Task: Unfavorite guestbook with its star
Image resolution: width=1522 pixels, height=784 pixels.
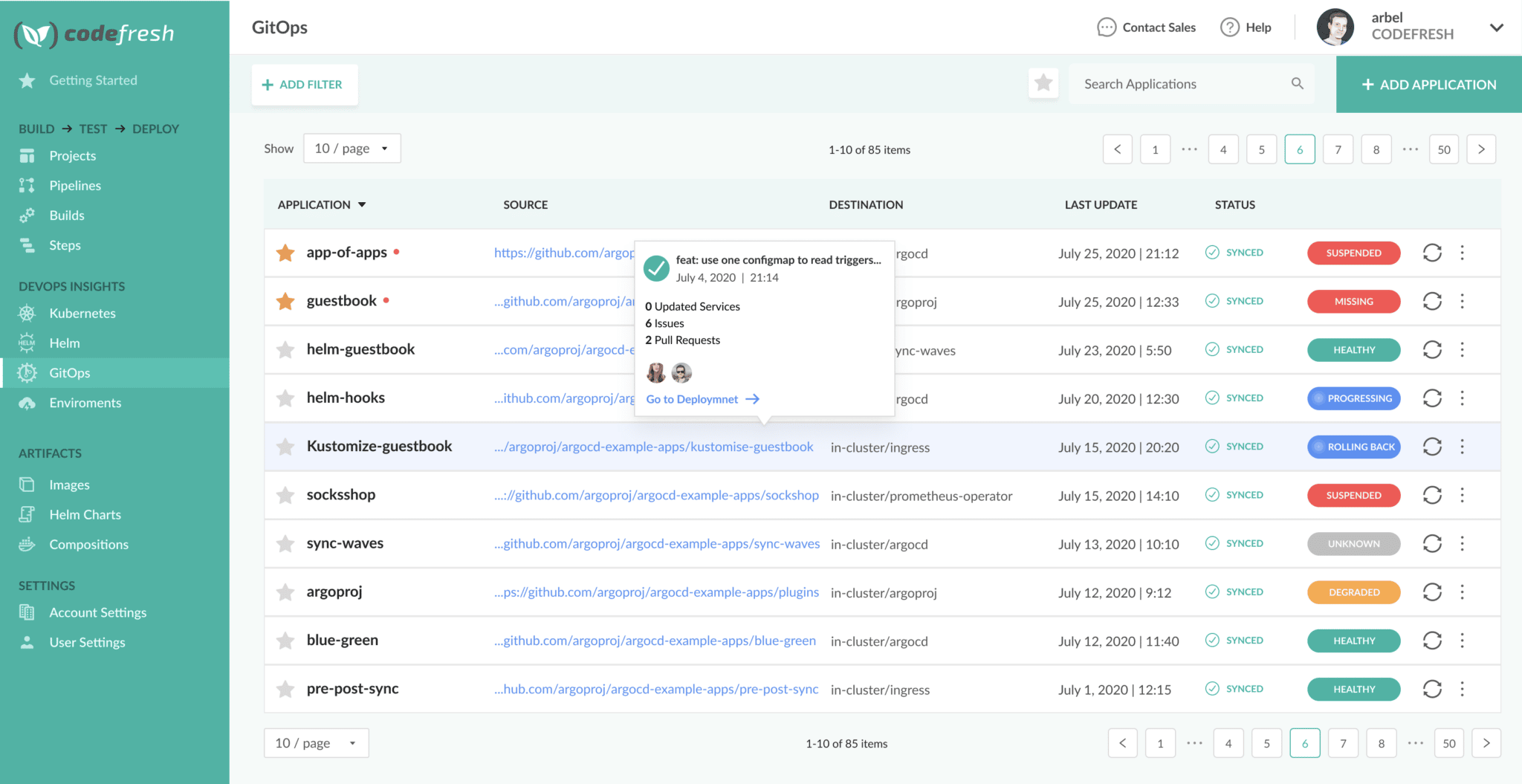Action: click(x=285, y=301)
